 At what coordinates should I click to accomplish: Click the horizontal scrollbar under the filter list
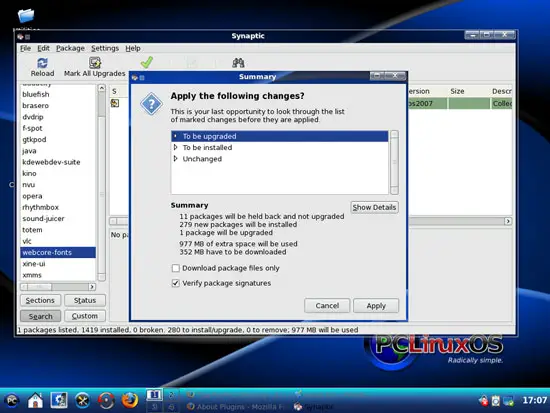tap(58, 287)
